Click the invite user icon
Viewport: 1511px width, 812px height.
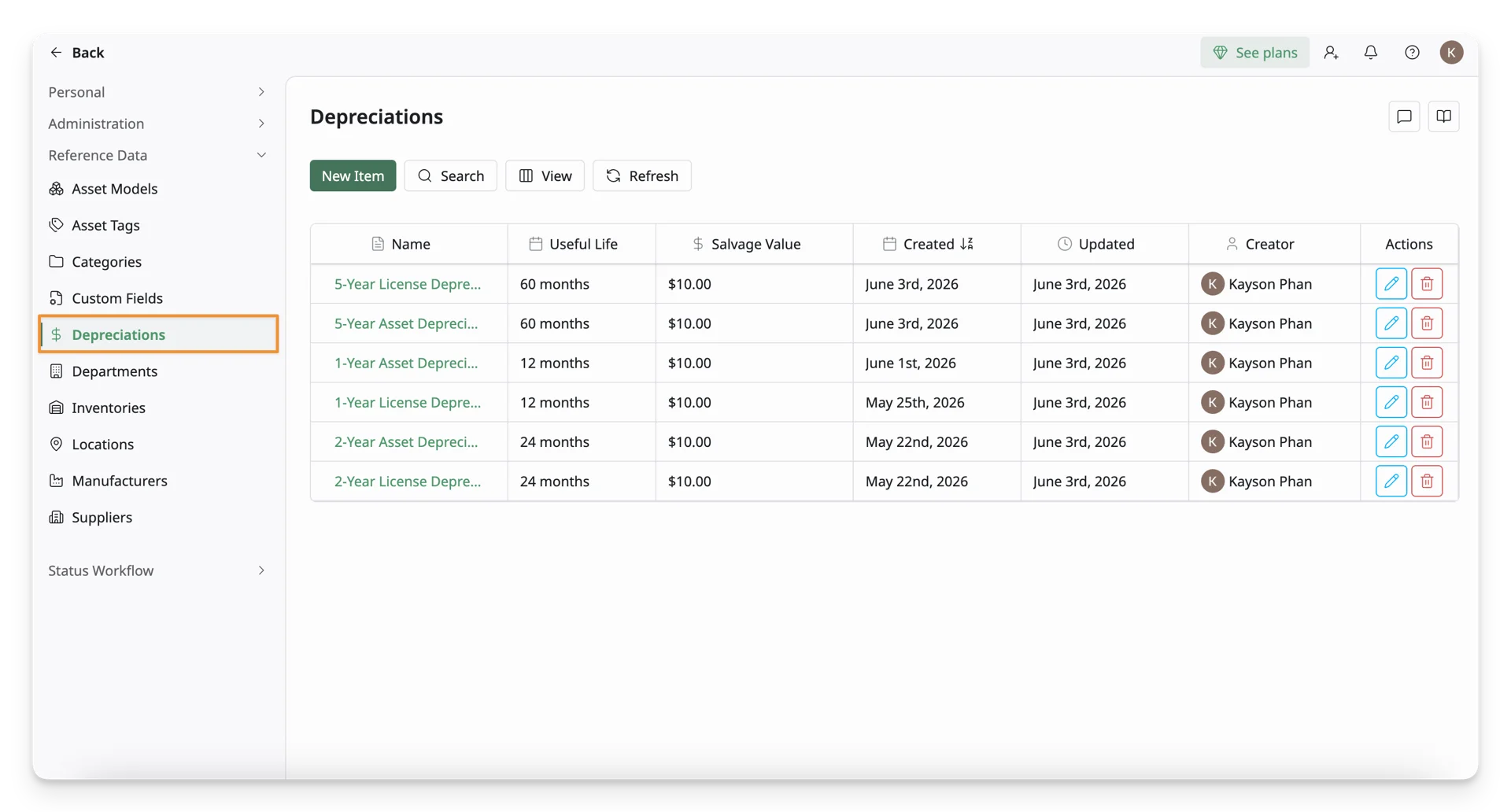click(1331, 52)
